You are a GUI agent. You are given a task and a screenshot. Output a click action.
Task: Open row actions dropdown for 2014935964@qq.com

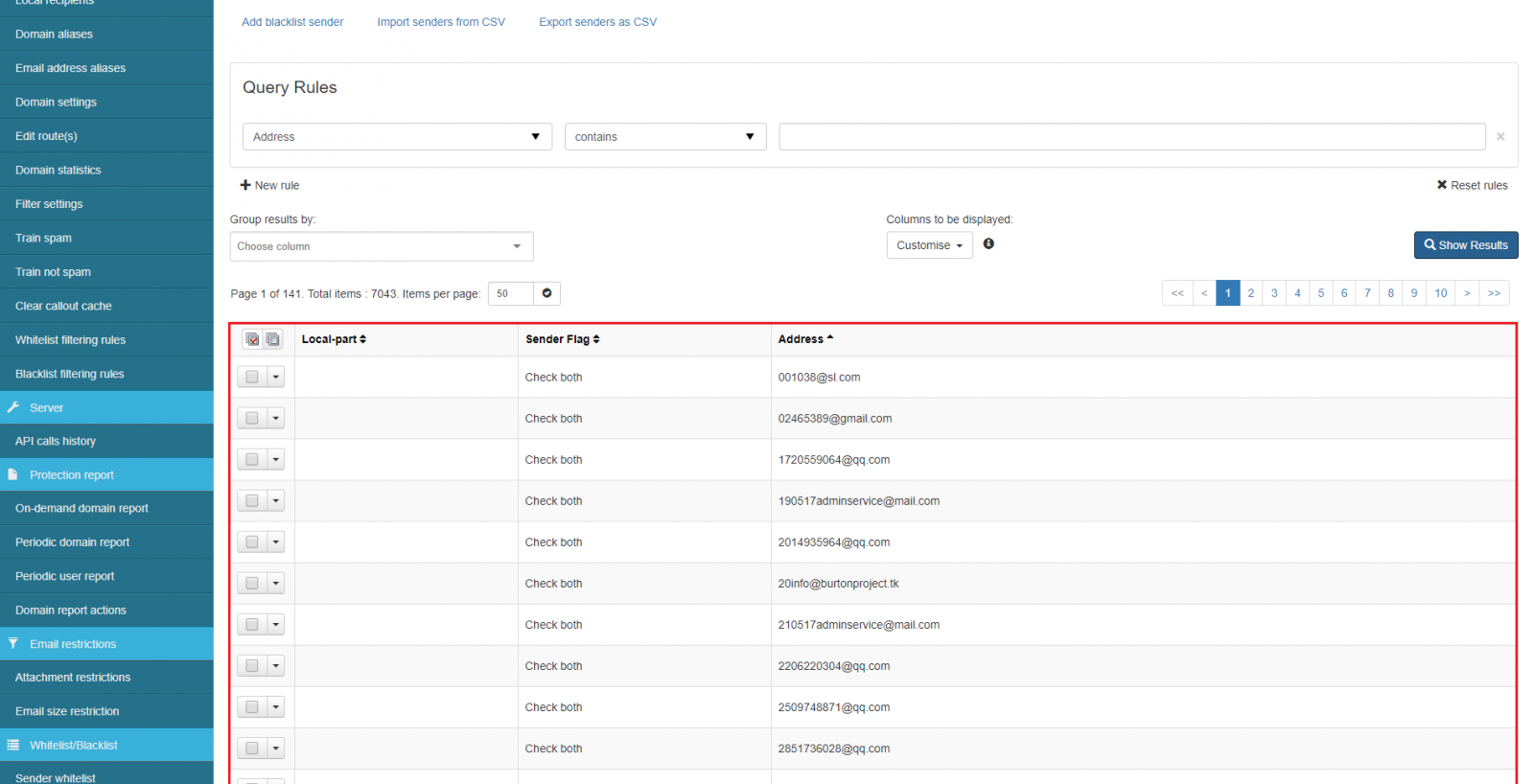276,542
